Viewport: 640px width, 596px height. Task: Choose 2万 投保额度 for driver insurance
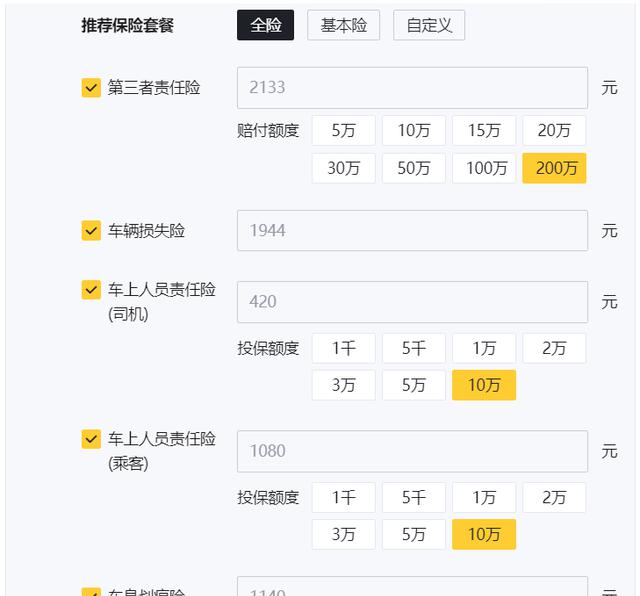(554, 348)
